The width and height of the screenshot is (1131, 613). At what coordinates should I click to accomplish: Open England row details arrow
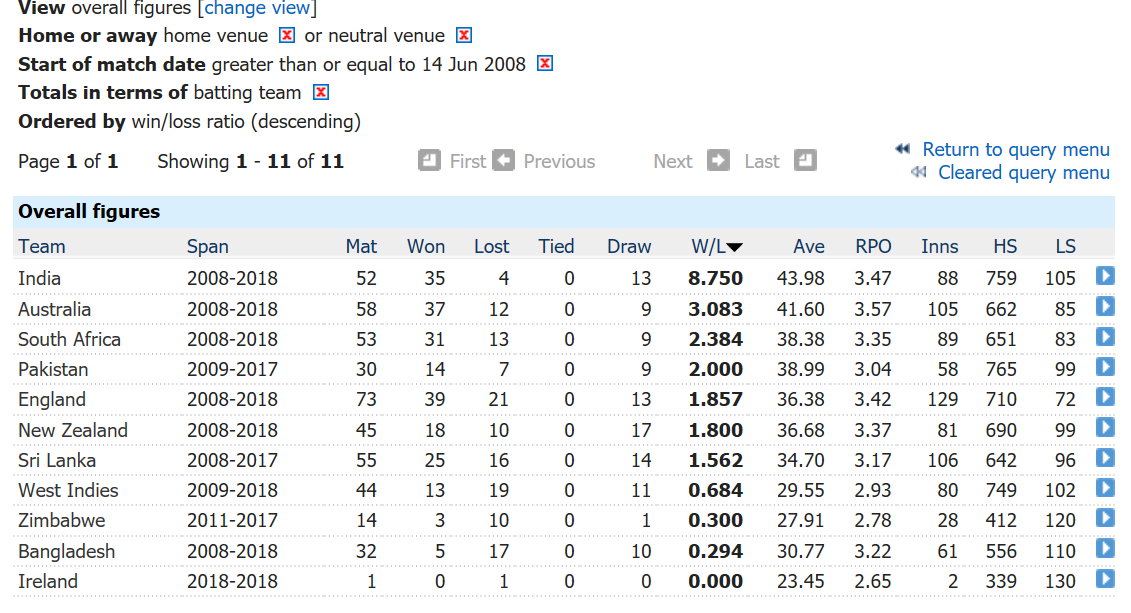pos(1105,397)
